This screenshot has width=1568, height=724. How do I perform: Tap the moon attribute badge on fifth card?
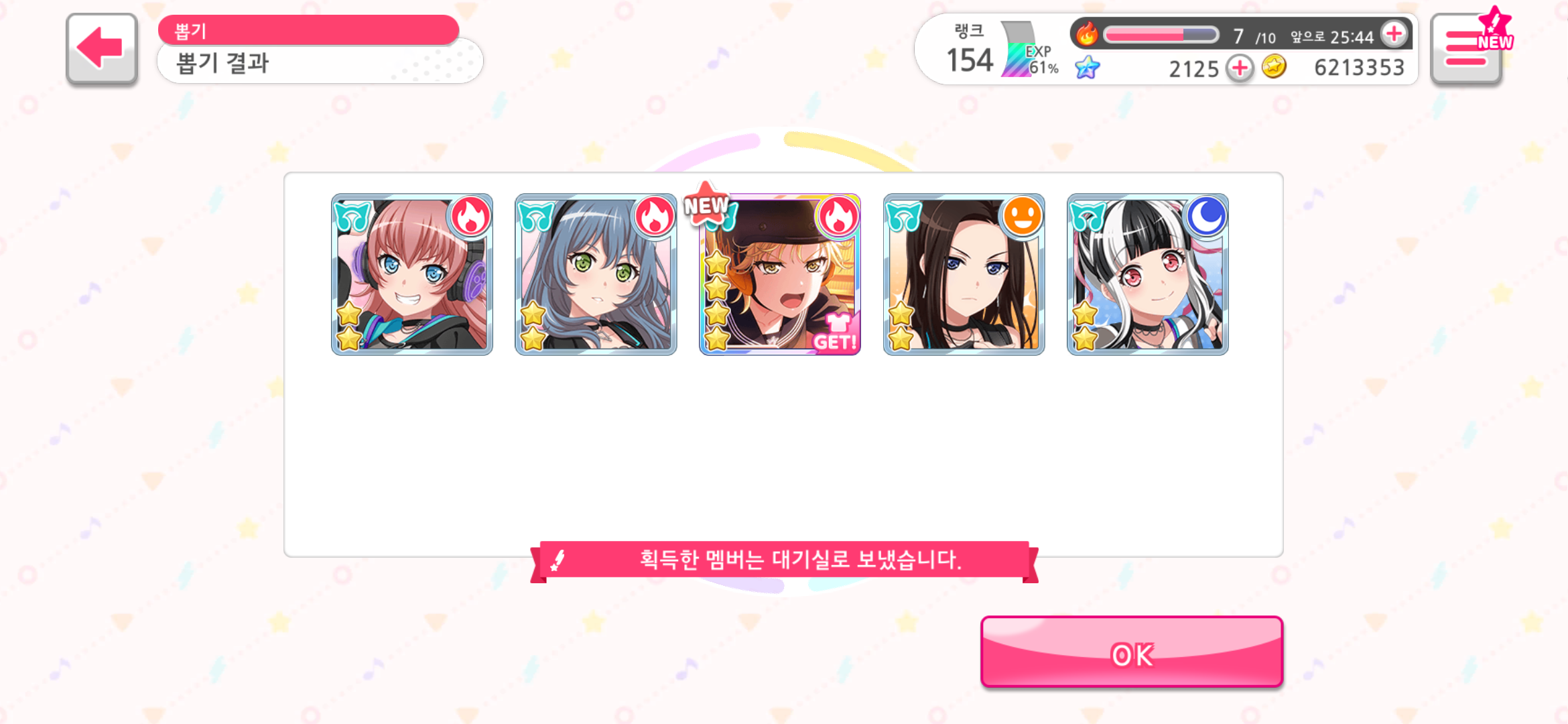[x=1206, y=216]
